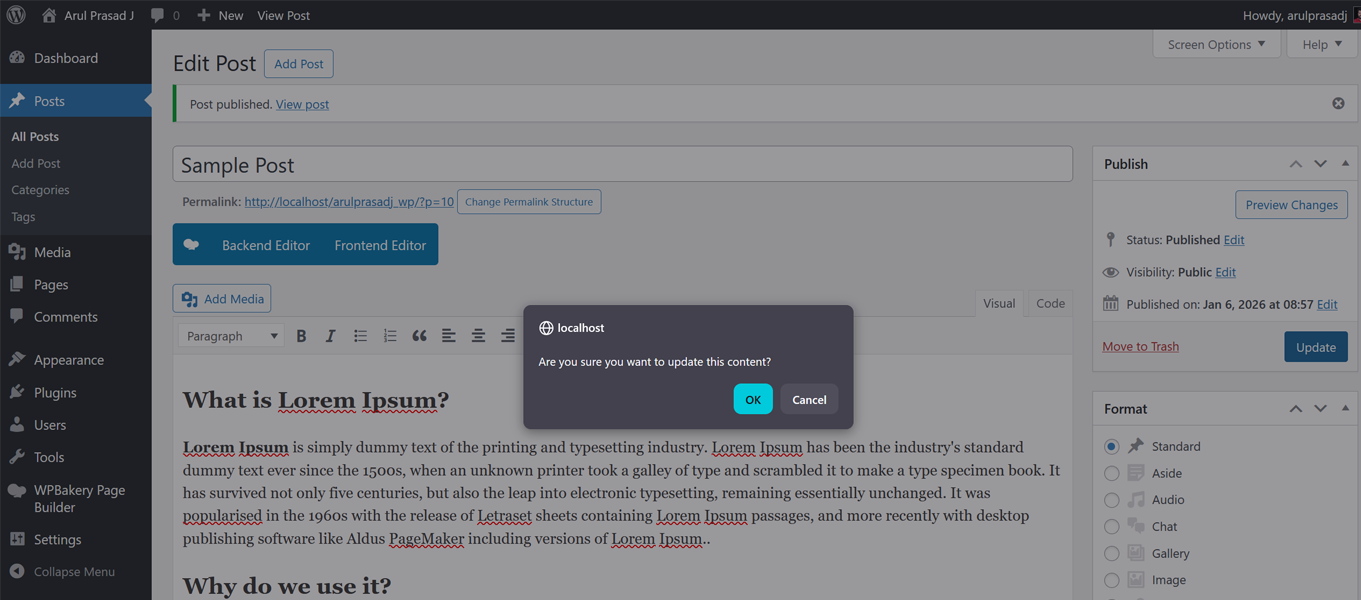This screenshot has width=1361, height=600.
Task: Open the localhost permalink URL
Action: pyautogui.click(x=349, y=202)
